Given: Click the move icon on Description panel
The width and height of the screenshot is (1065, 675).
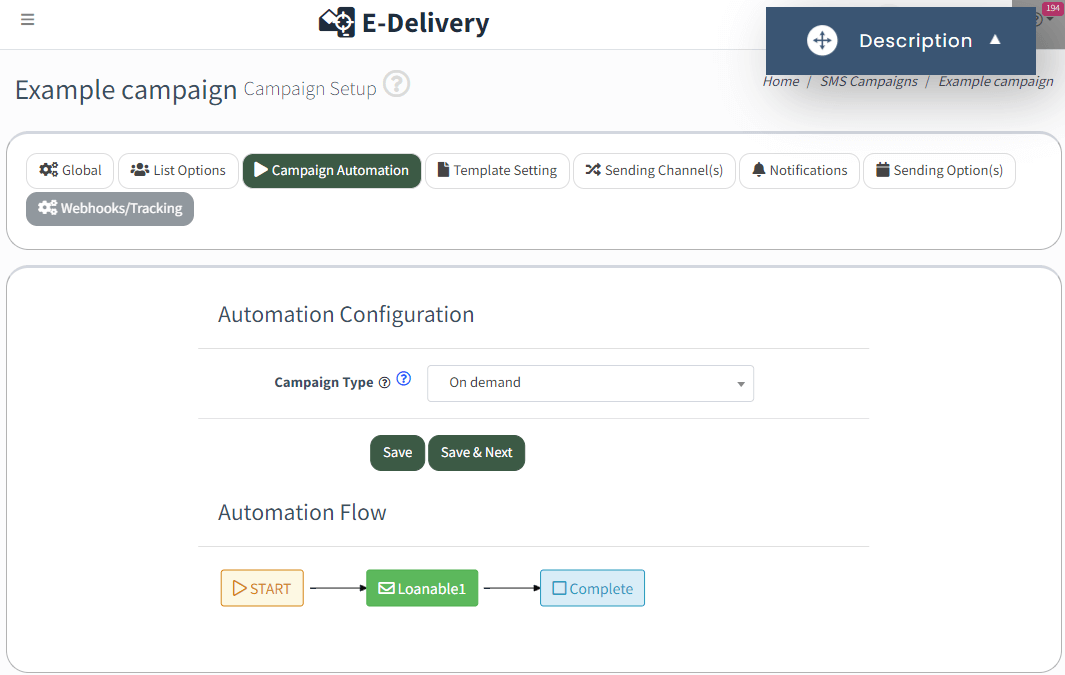Looking at the screenshot, I should [821, 40].
